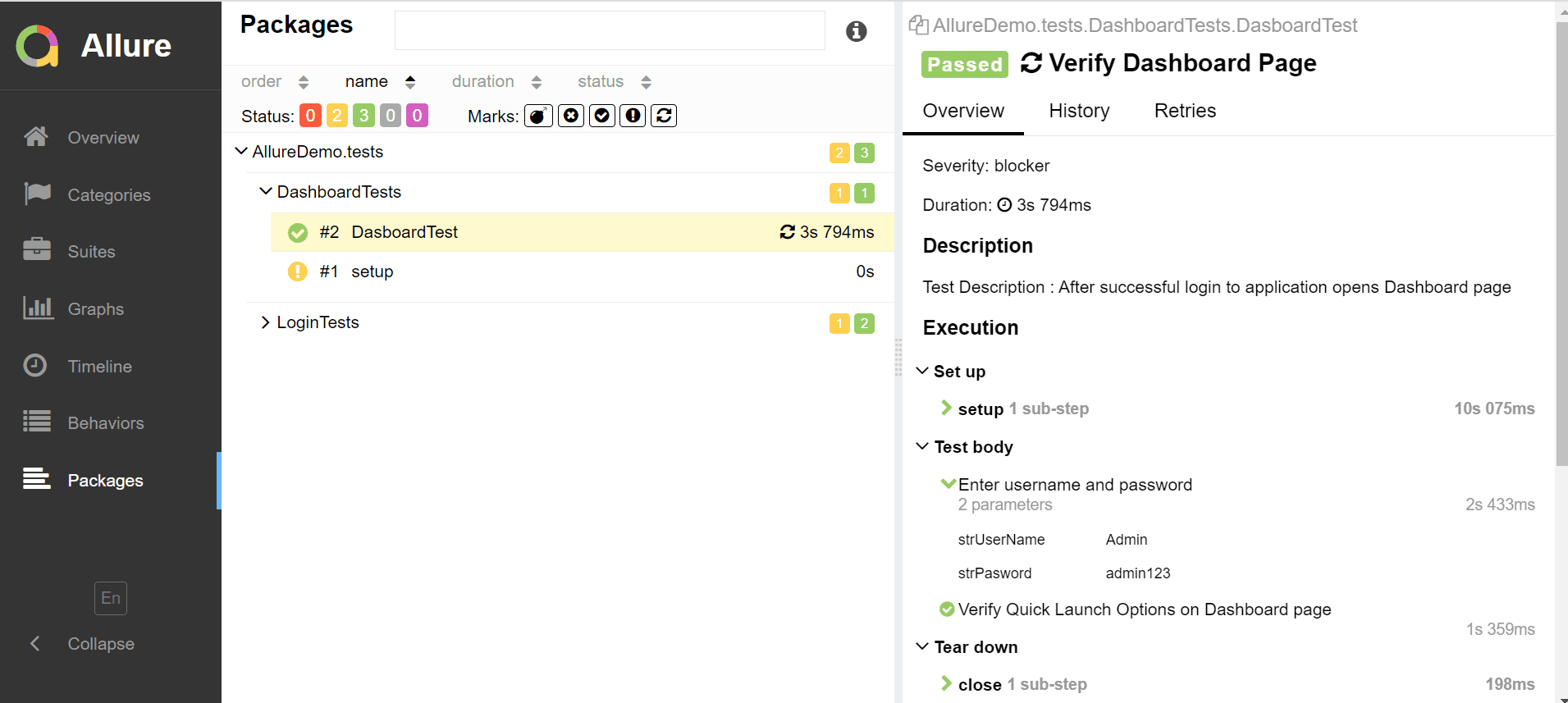Click the info icon beside search box
This screenshot has height=703, width=1568.
(856, 31)
